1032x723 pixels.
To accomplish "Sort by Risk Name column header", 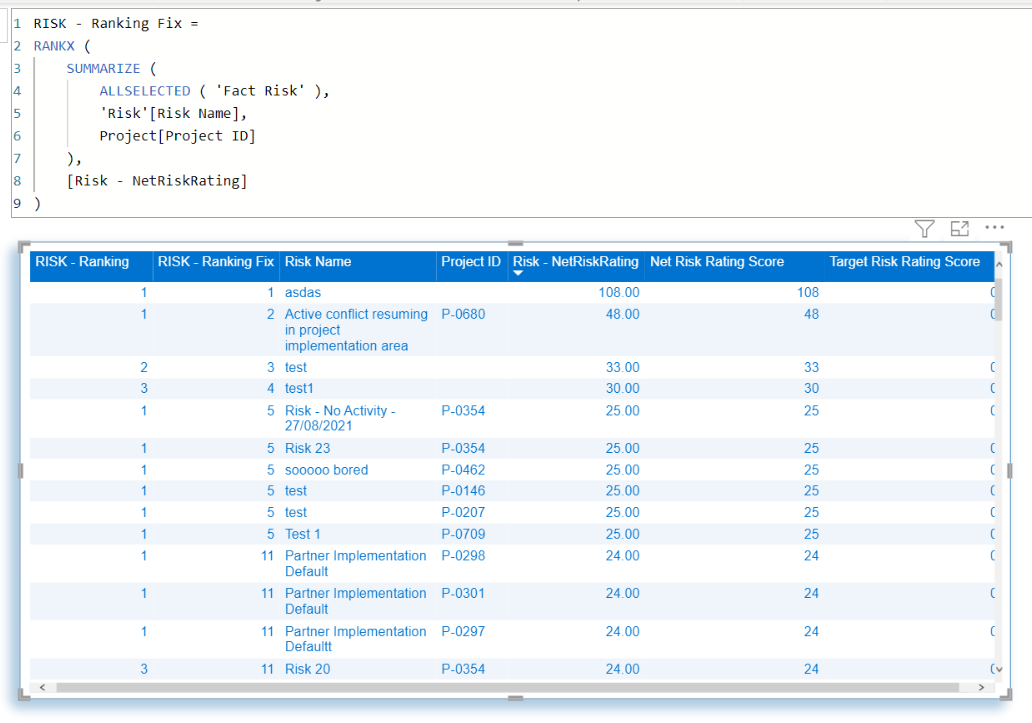I will click(x=318, y=262).
